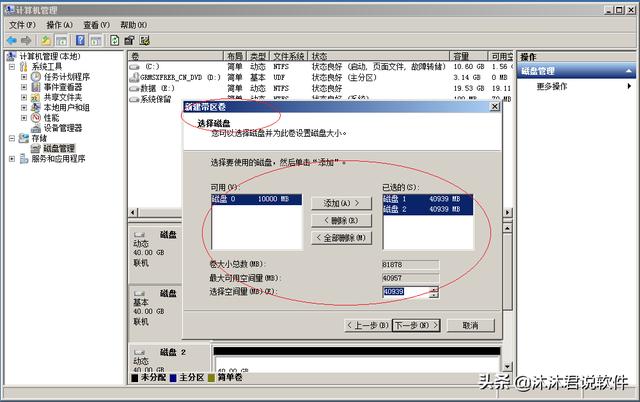This screenshot has width=640, height=402.
Task: Click the 下一步(N) > button
Action: click(416, 325)
